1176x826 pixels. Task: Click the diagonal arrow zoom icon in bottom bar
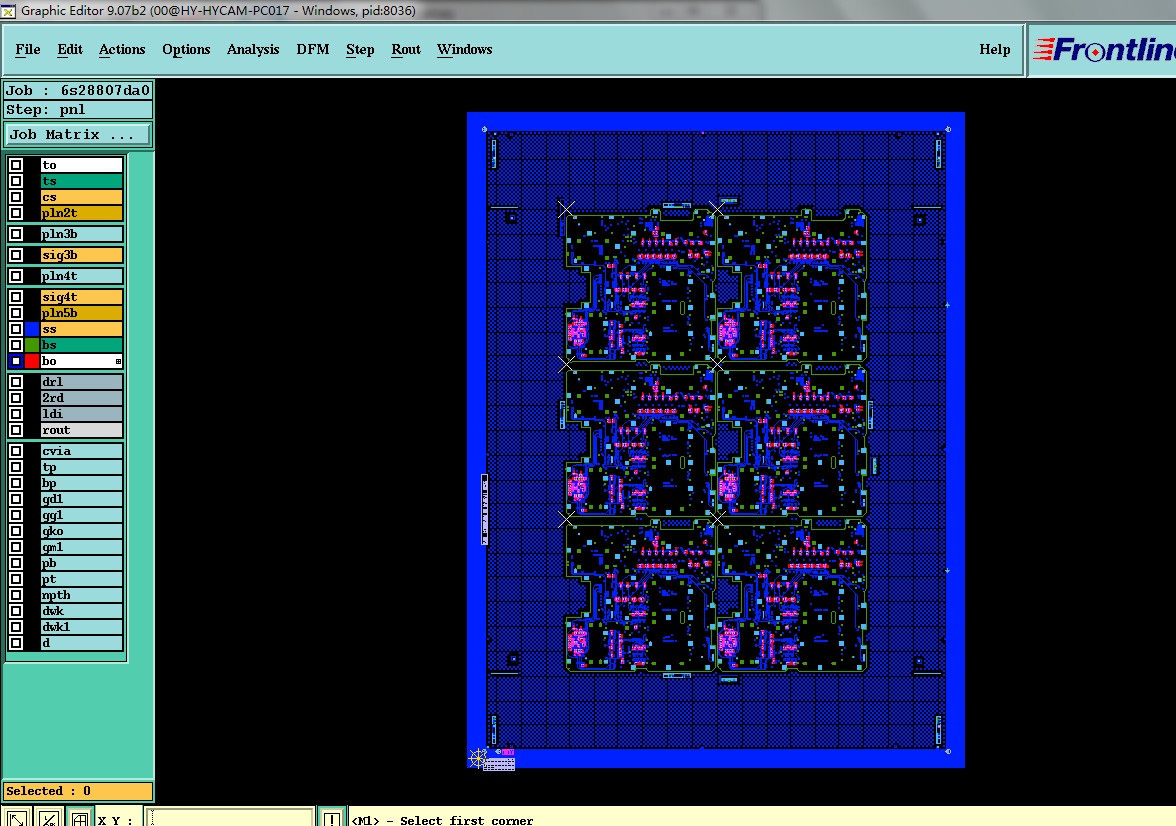(16, 818)
